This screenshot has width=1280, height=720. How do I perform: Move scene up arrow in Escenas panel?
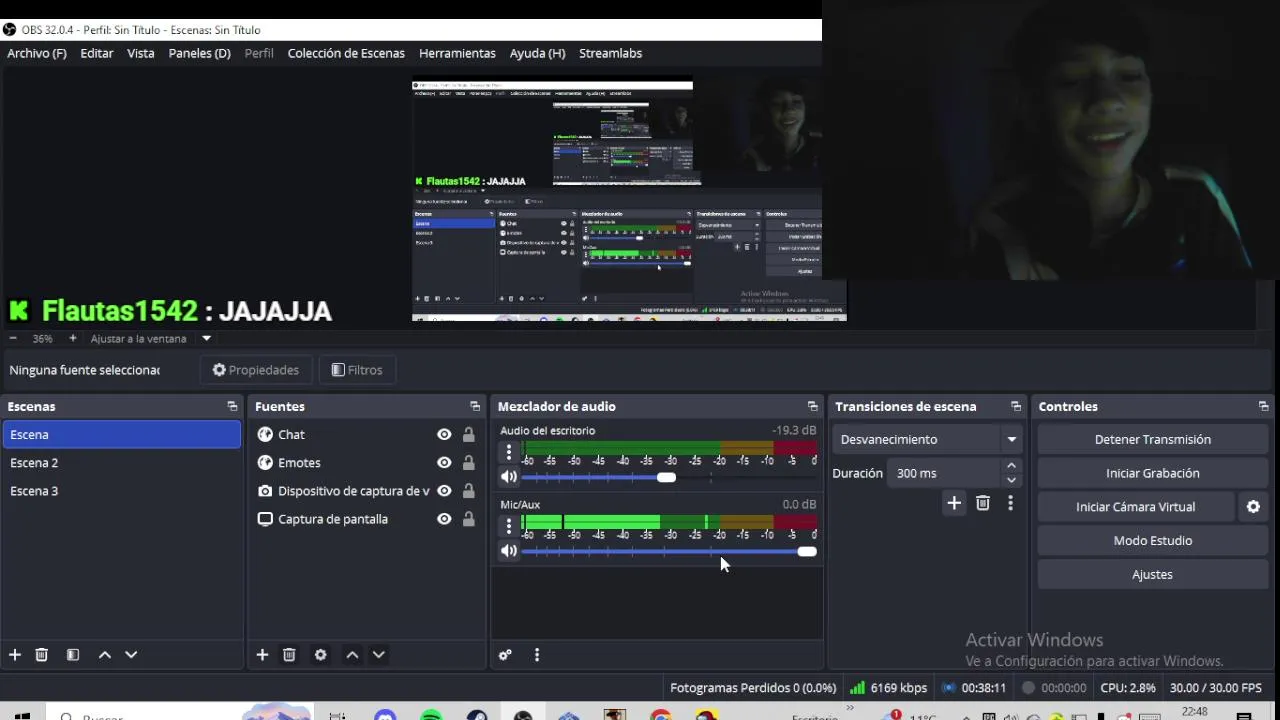click(105, 655)
